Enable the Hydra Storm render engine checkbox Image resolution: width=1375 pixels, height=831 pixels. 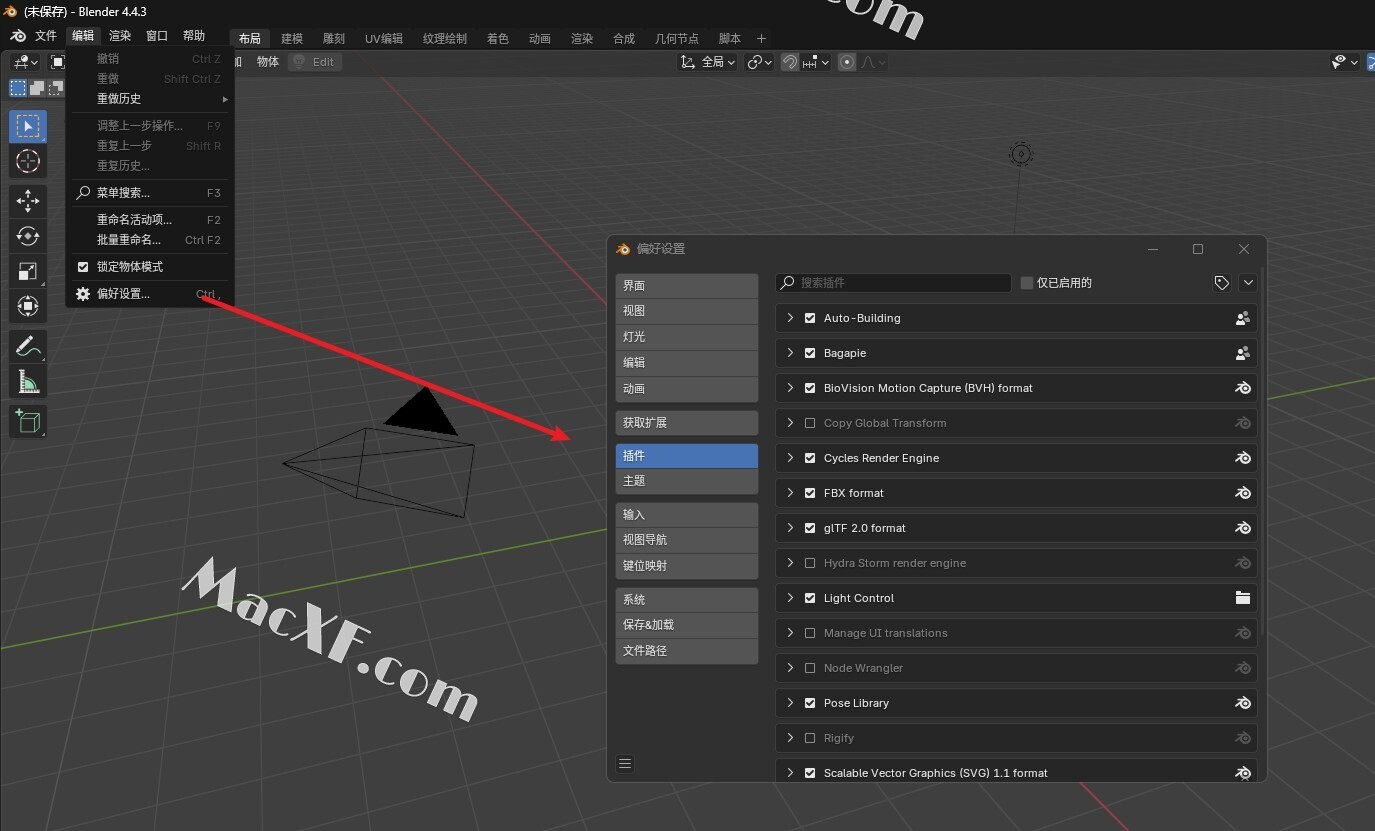pos(810,563)
